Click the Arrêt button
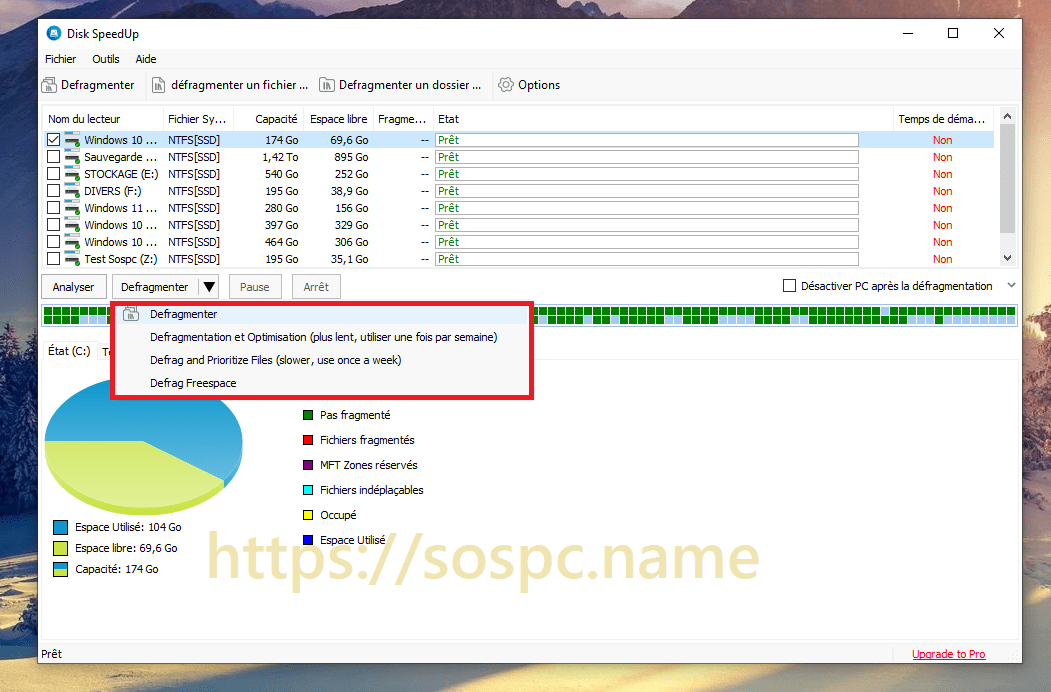 click(316, 287)
